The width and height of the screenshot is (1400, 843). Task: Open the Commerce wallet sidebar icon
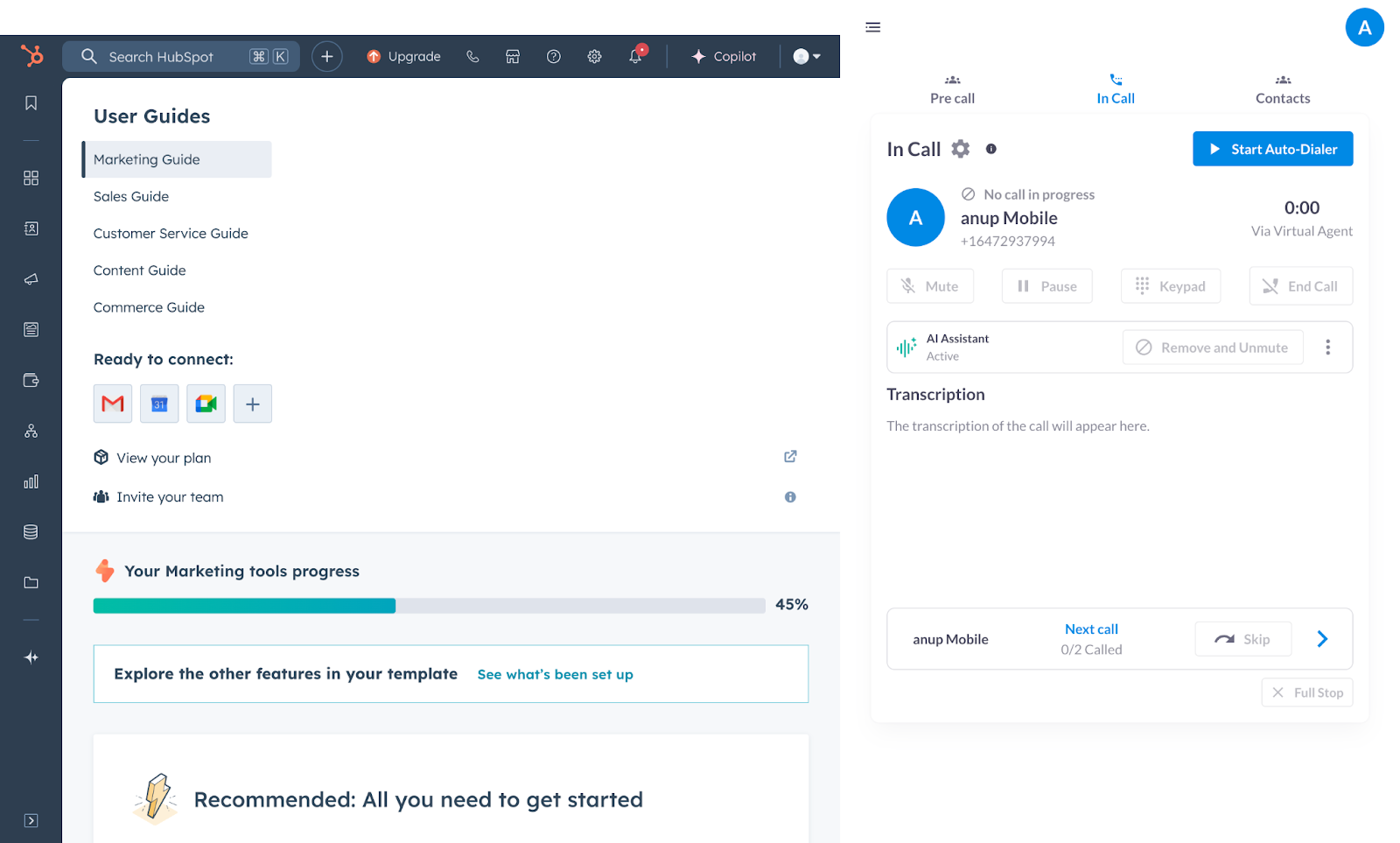pyautogui.click(x=31, y=380)
